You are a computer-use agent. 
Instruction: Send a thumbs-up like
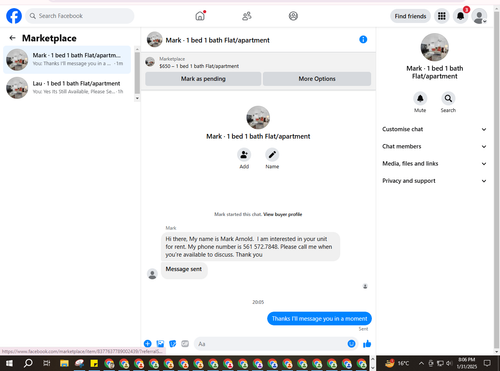pos(367,344)
